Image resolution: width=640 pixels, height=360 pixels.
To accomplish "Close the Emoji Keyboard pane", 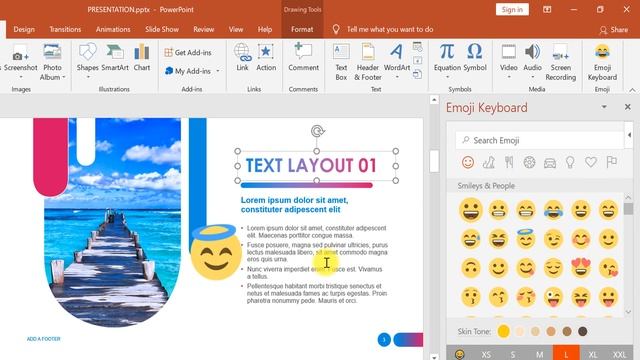I will pyautogui.click(x=627, y=107).
